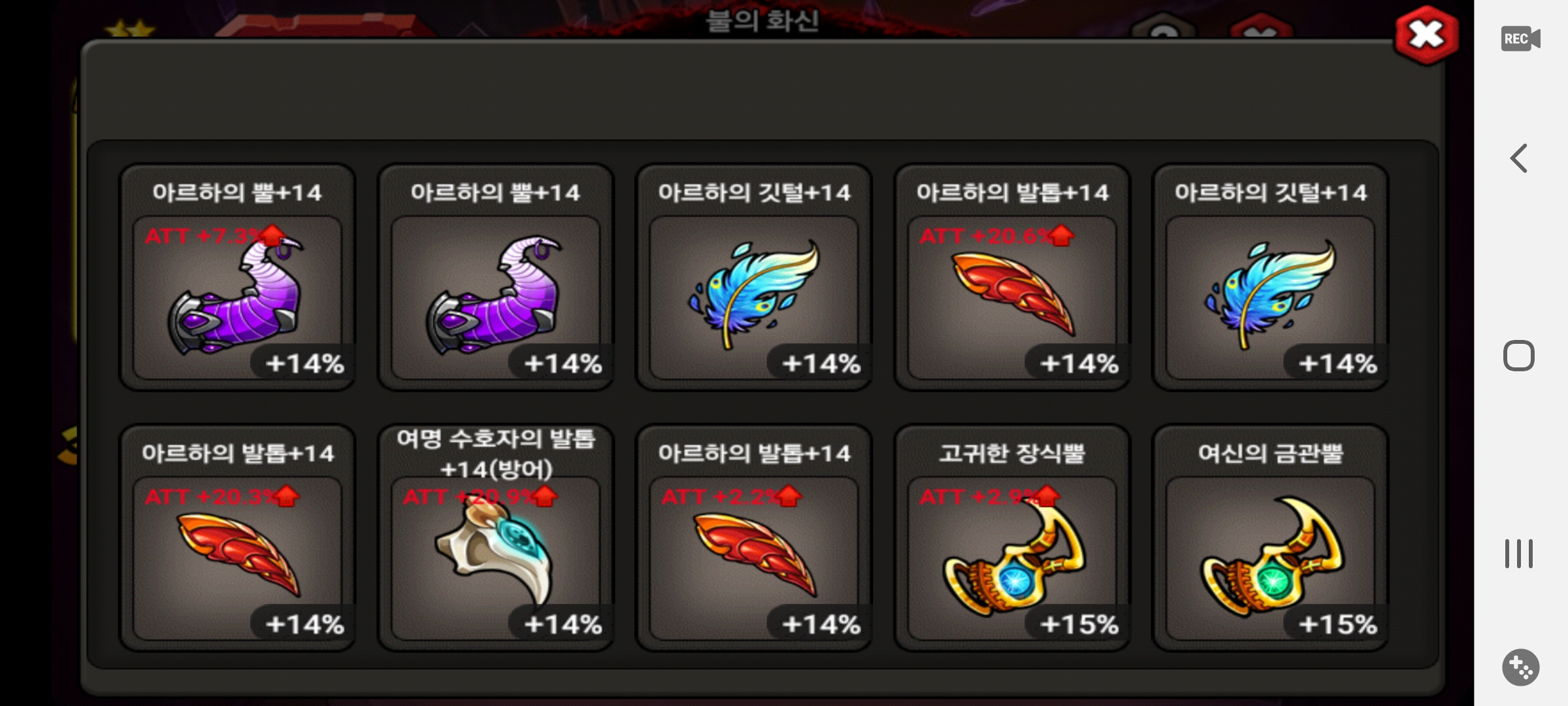Click the red ATT +7.3% upgrade arrow
This screenshot has width=1568, height=706.
click(x=273, y=235)
